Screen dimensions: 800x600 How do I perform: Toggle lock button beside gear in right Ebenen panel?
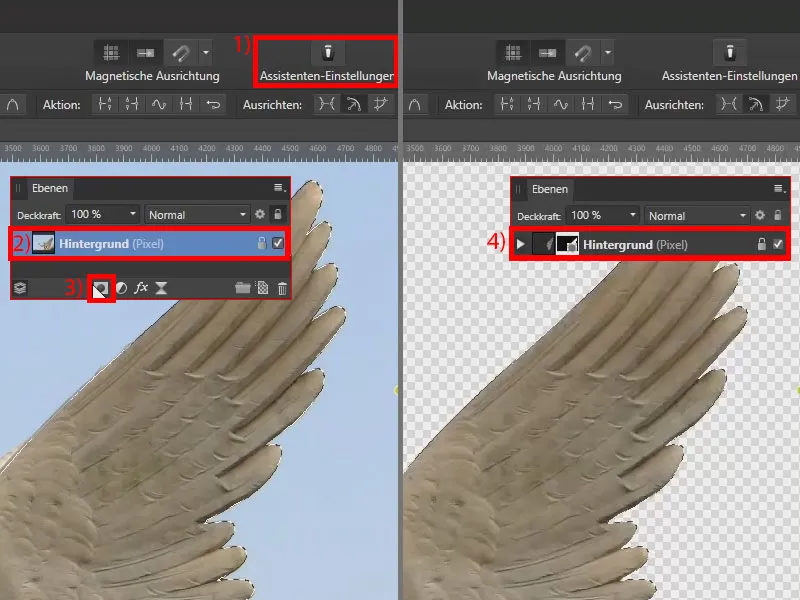coord(778,215)
